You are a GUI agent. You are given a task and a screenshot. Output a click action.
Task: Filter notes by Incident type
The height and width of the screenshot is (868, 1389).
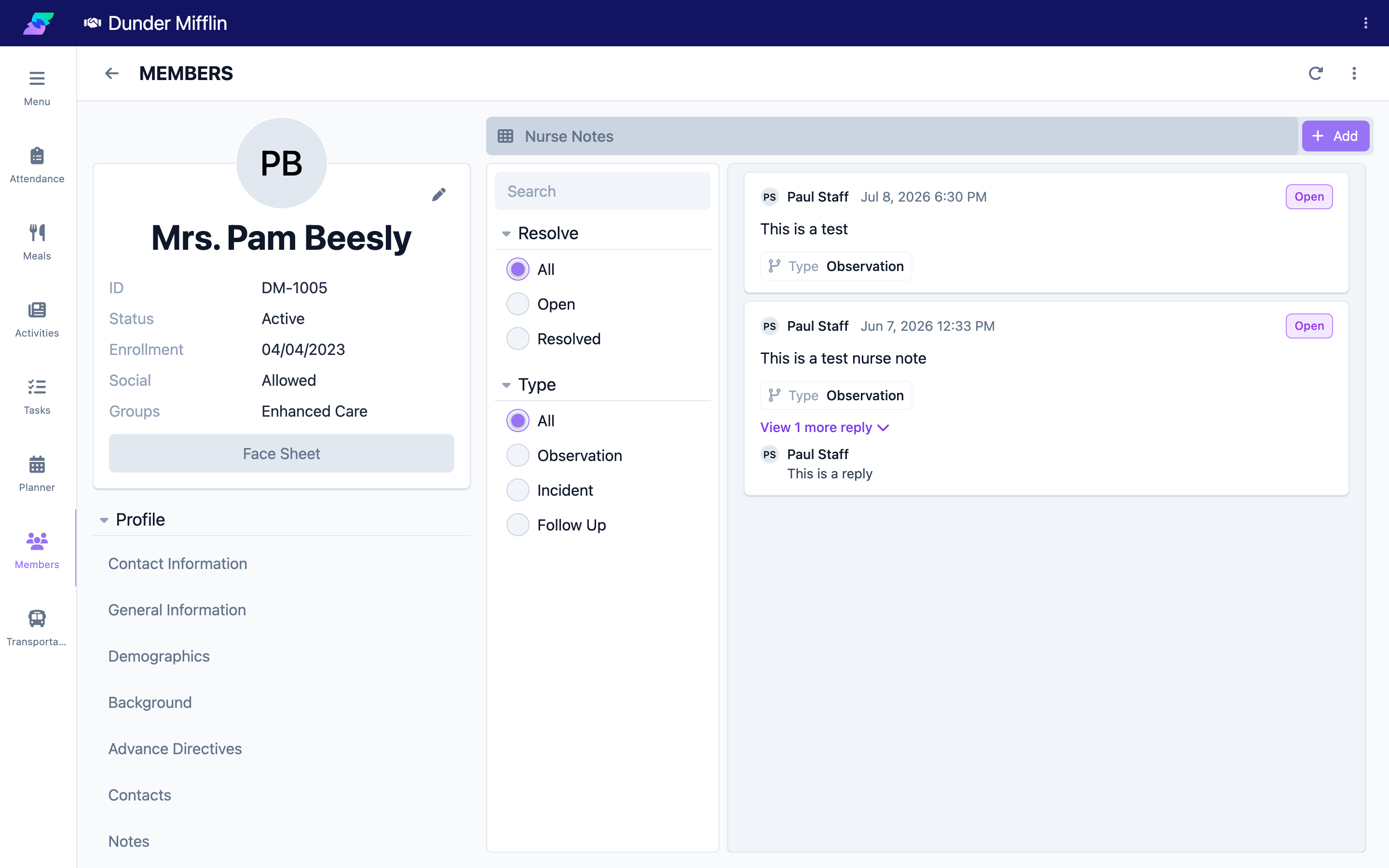[x=517, y=490]
